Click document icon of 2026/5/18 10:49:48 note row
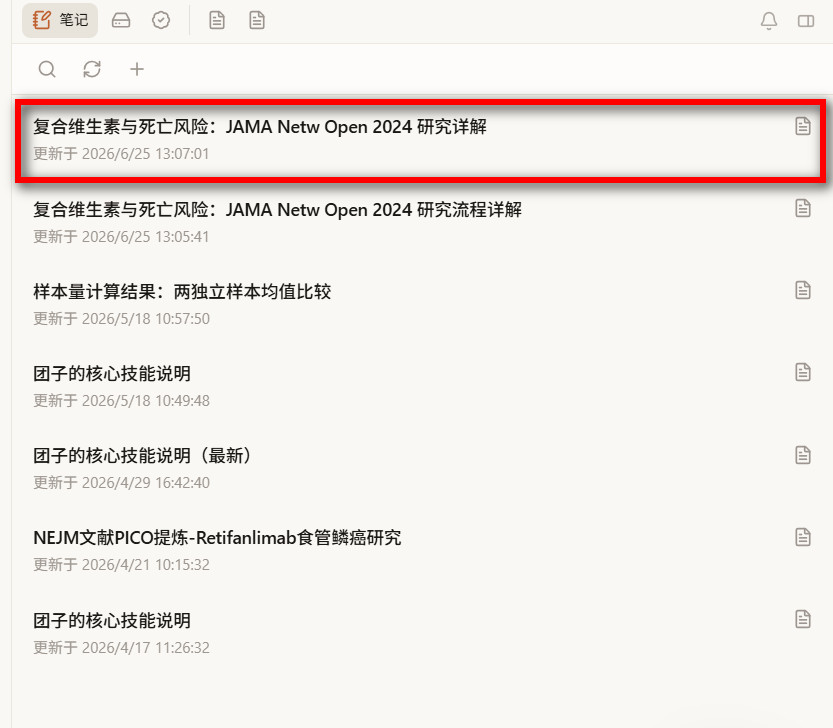833x728 pixels. (803, 372)
